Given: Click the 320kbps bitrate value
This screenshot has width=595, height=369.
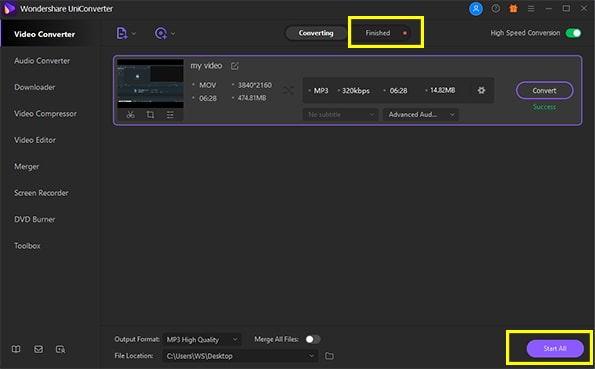Looking at the screenshot, I should click(356, 91).
